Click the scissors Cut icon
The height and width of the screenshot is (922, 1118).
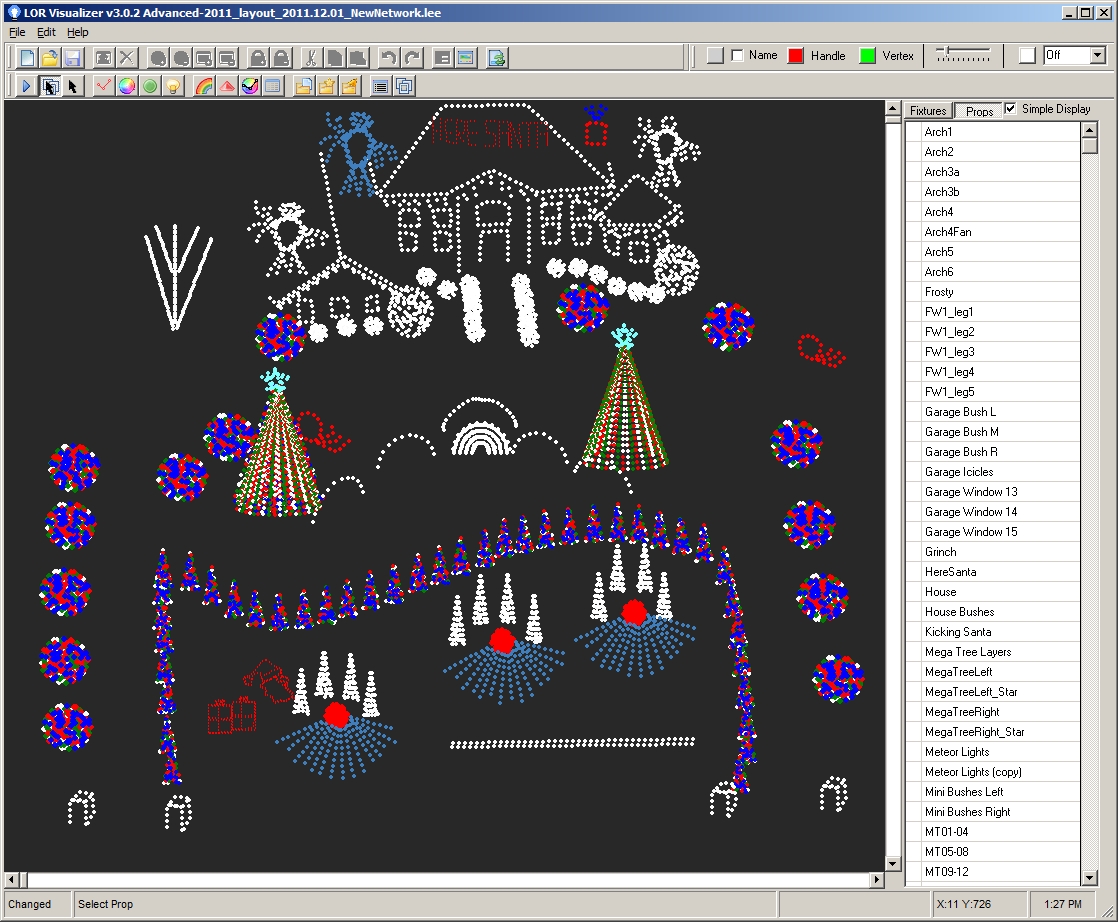(x=310, y=57)
